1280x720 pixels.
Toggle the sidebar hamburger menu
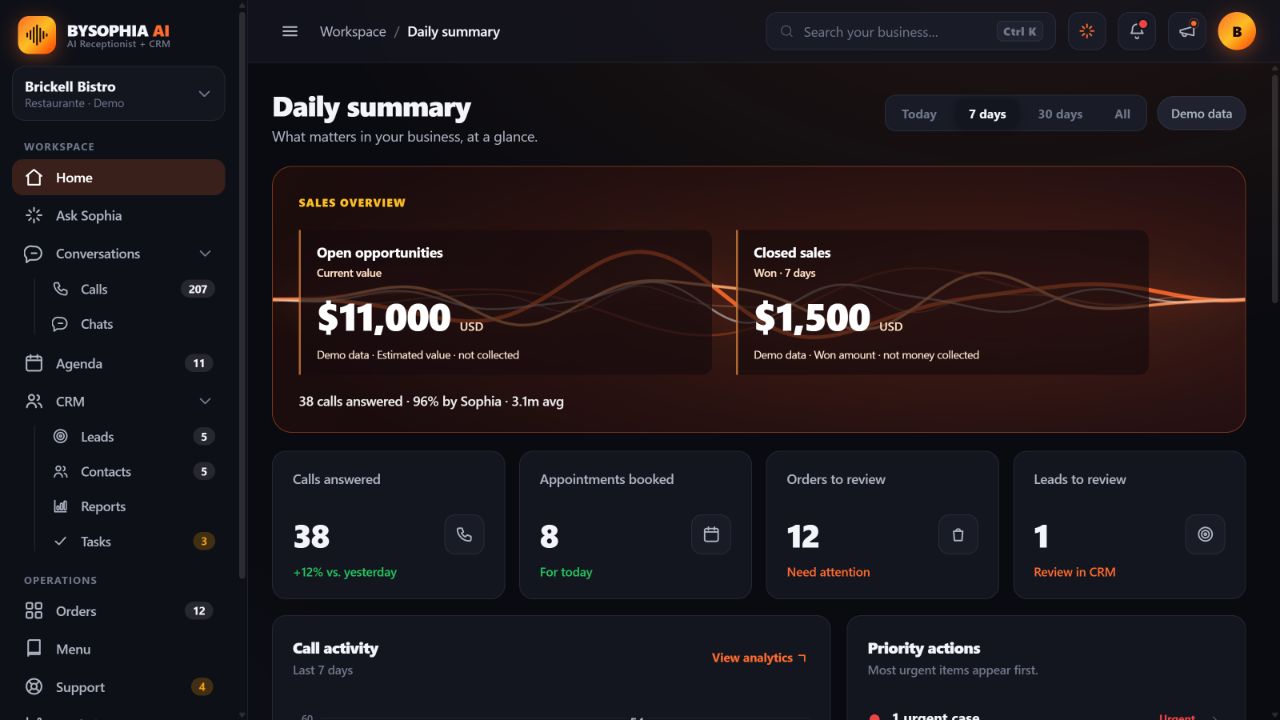pyautogui.click(x=290, y=31)
